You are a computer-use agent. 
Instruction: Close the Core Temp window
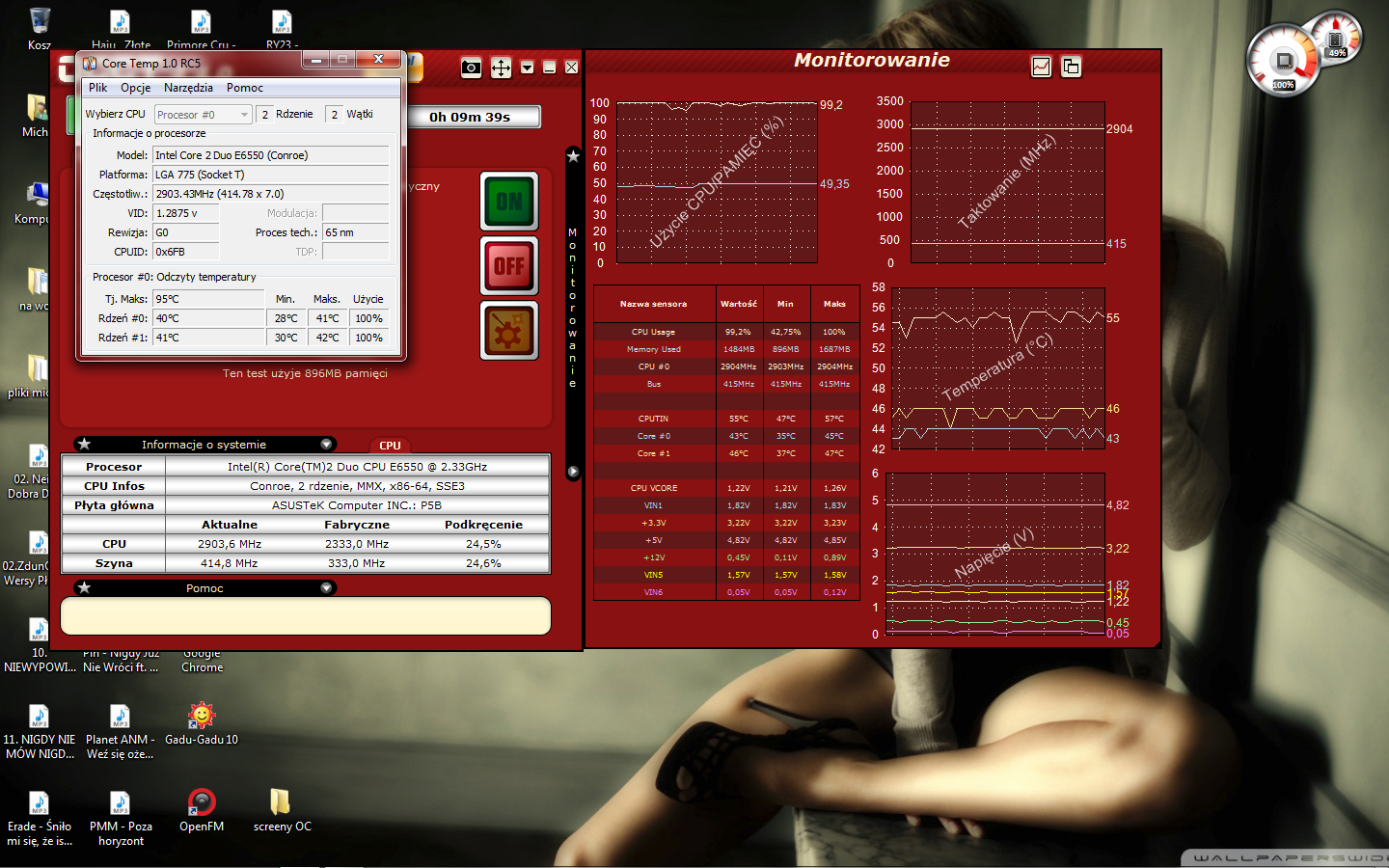click(x=379, y=60)
